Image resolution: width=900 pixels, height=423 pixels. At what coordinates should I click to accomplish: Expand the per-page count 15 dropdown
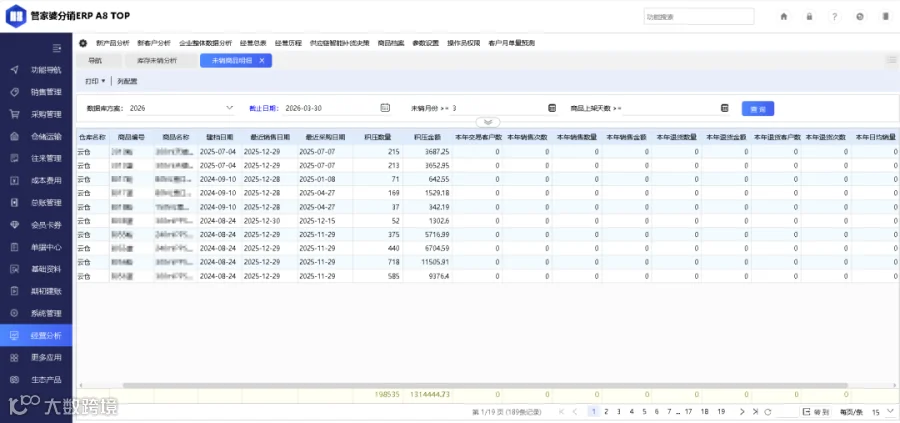click(x=883, y=412)
